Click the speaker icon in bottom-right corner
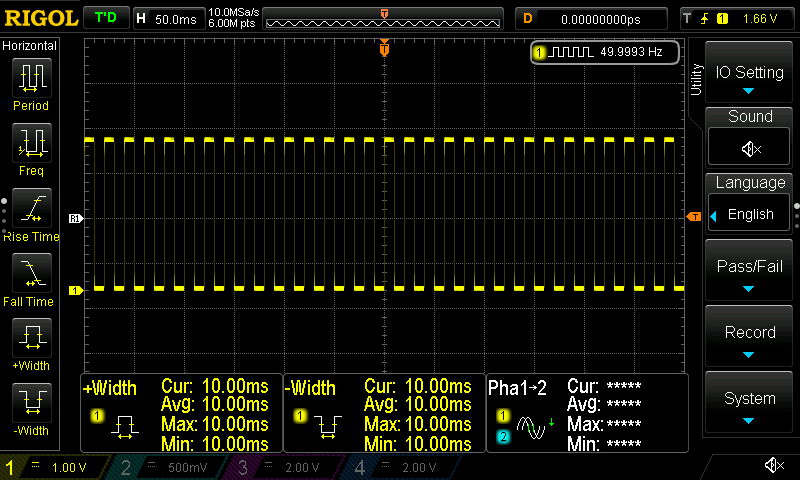The image size is (800, 480). (774, 465)
